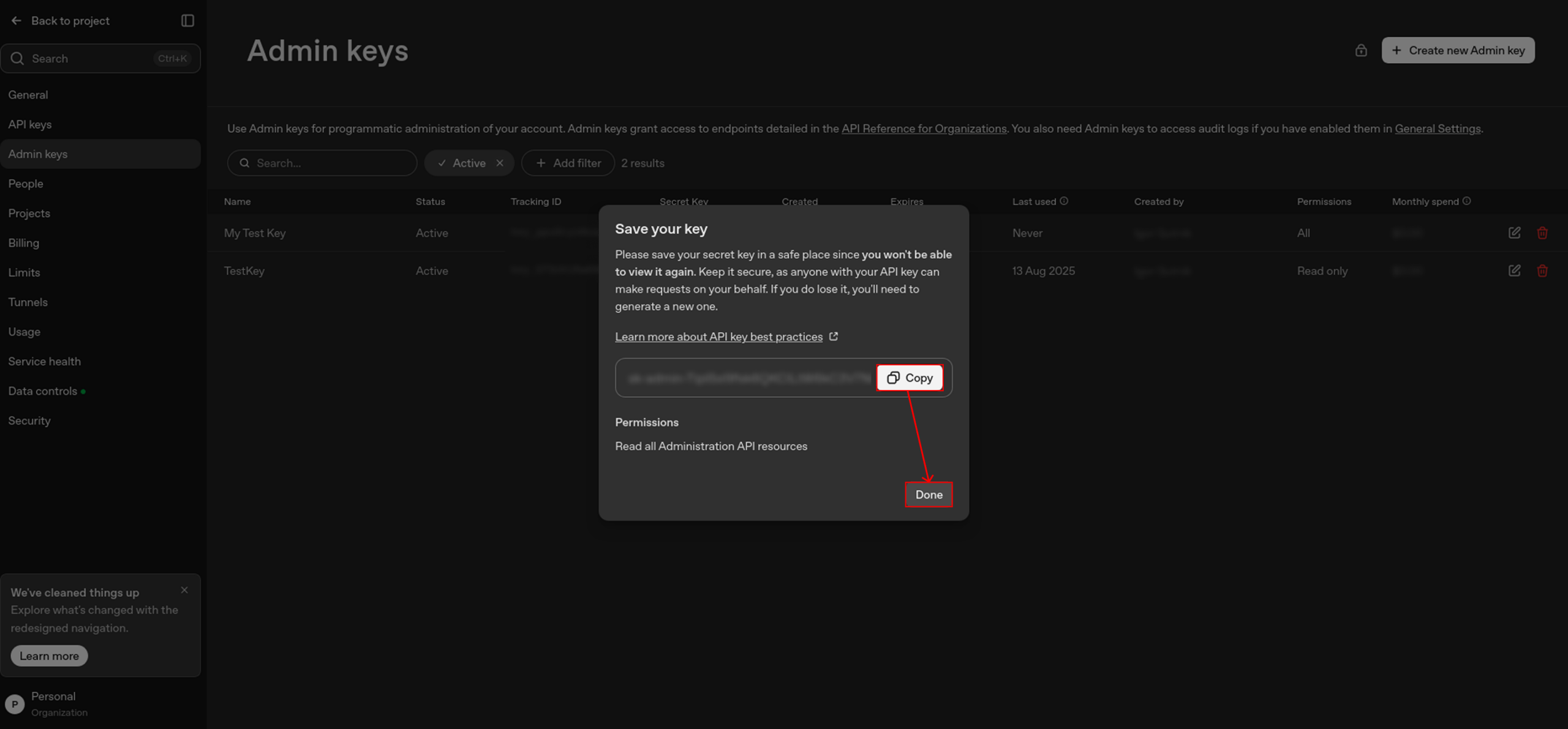The width and height of the screenshot is (1568, 729).
Task: Click the 'My Test Key' name cell
Action: [255, 233]
